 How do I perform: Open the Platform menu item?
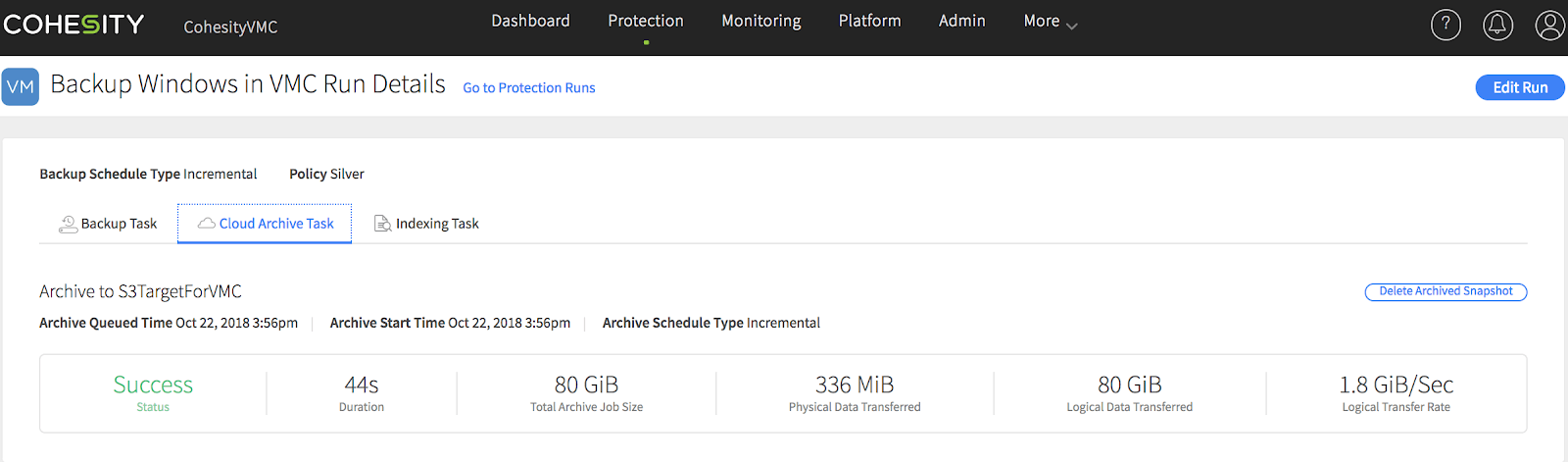point(869,21)
